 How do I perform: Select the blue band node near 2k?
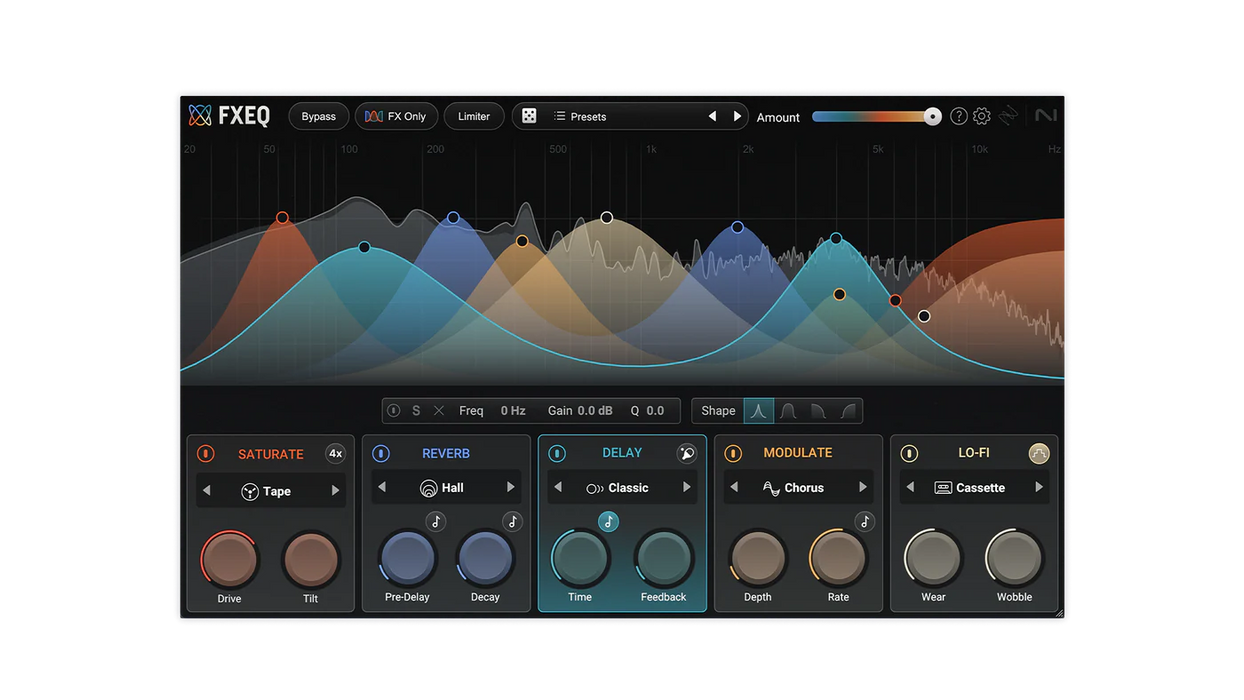pyautogui.click(x=737, y=228)
